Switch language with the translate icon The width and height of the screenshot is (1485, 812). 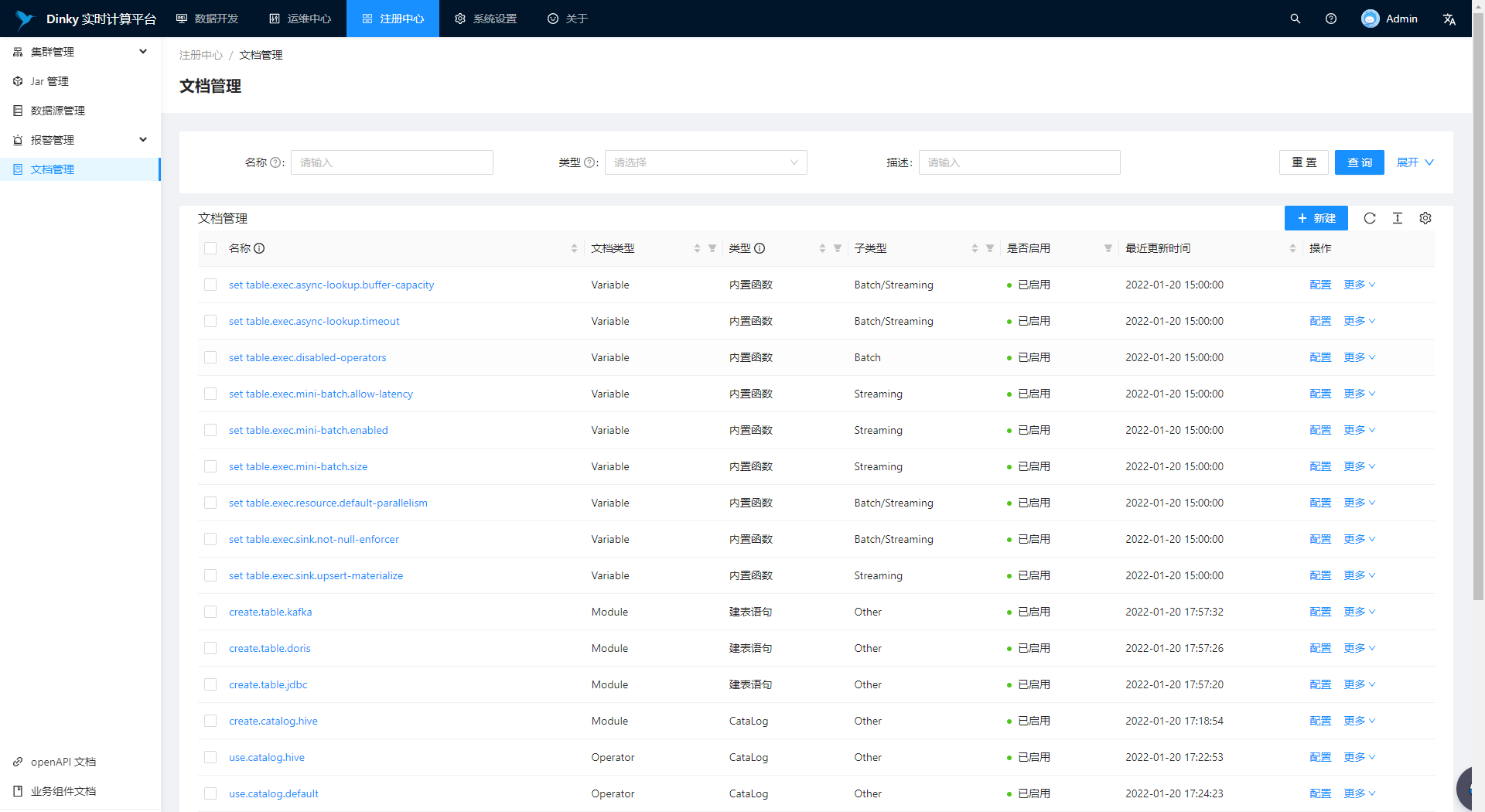[1449, 19]
